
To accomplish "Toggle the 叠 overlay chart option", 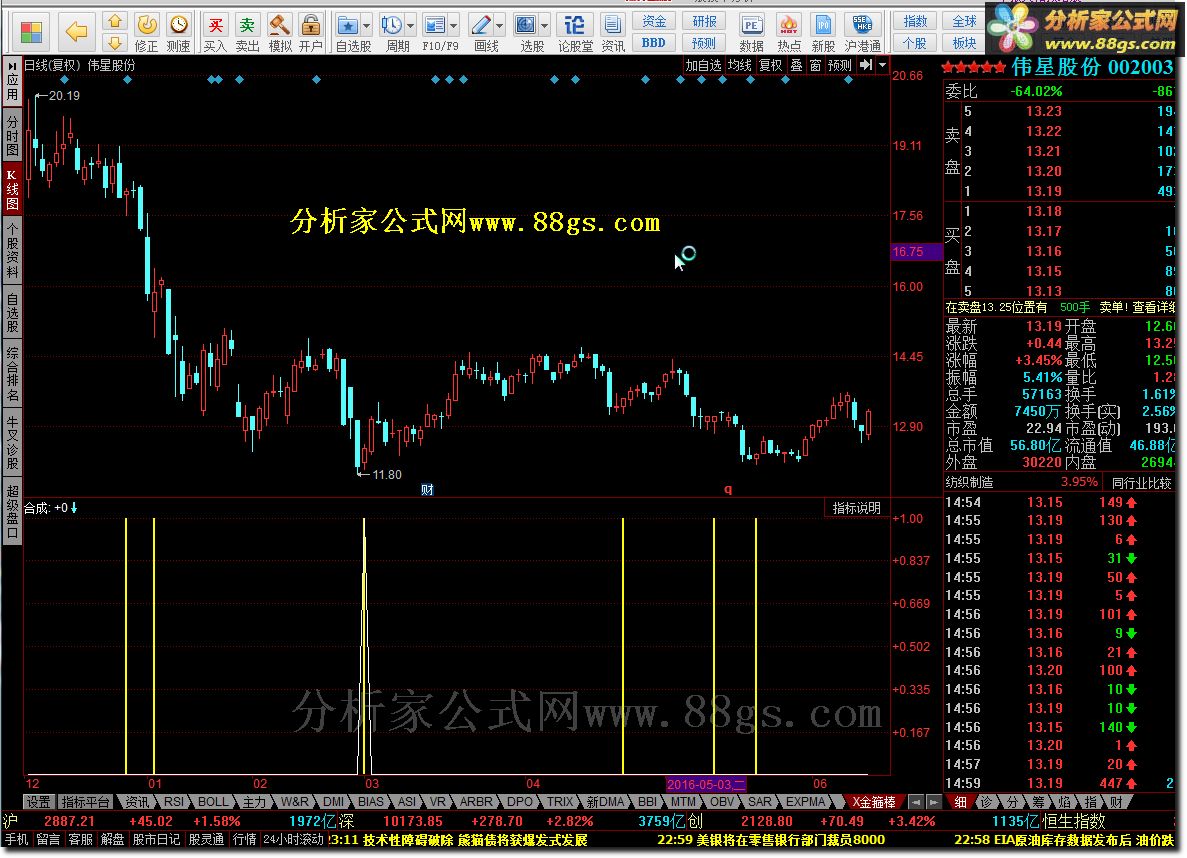I will (x=796, y=66).
